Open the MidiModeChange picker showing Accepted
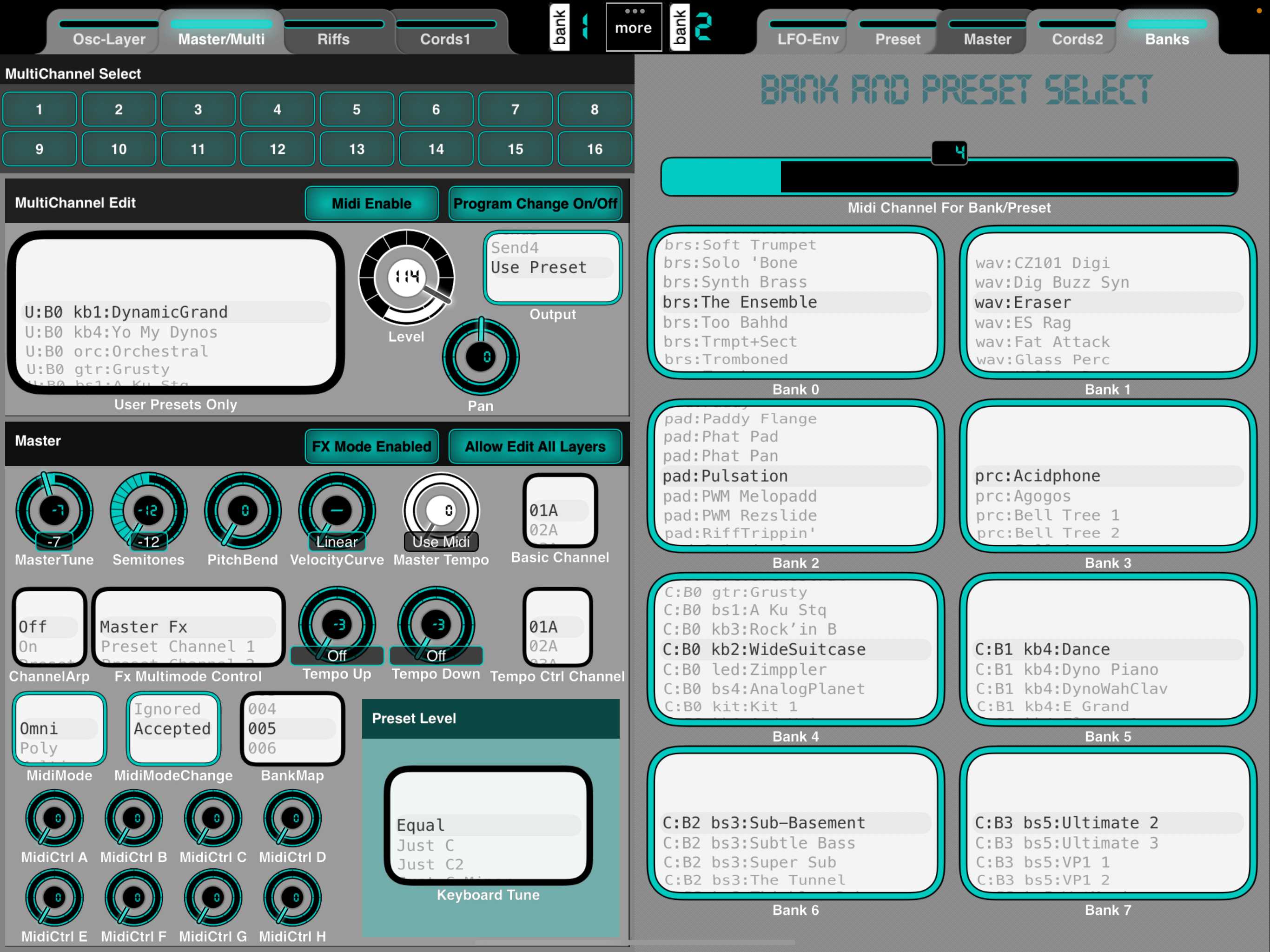Screen dimensions: 1270x952 173,728
